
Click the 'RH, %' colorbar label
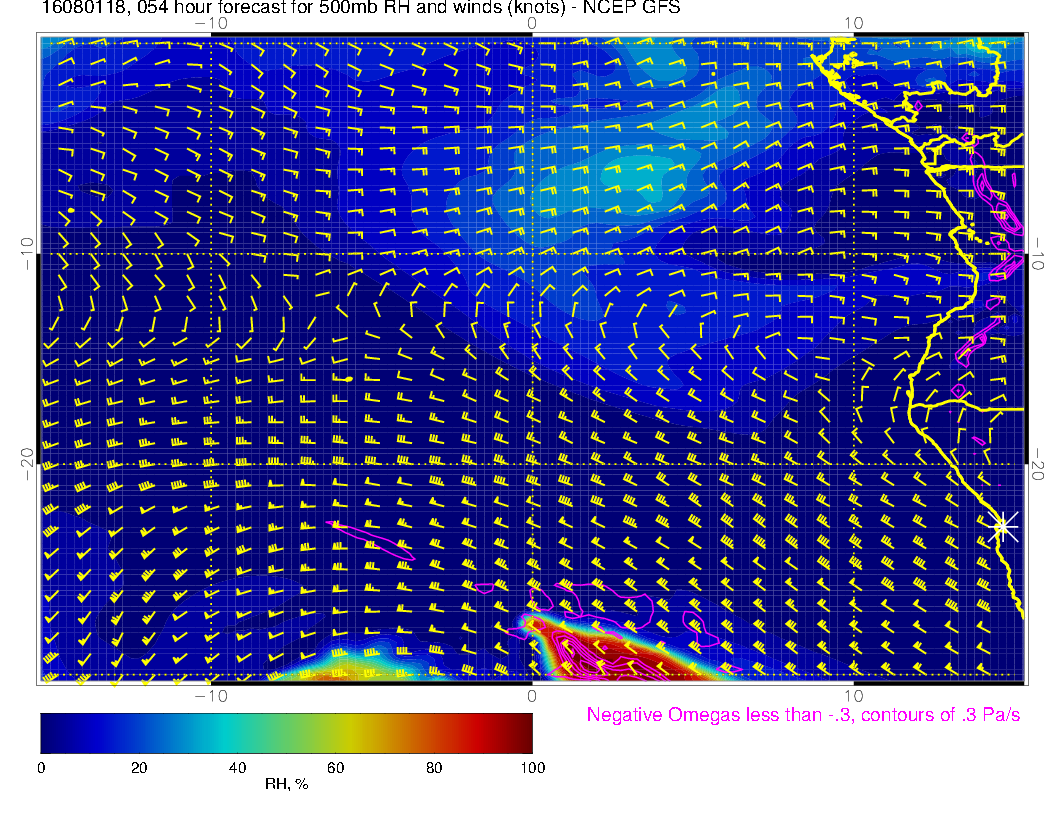coord(286,784)
